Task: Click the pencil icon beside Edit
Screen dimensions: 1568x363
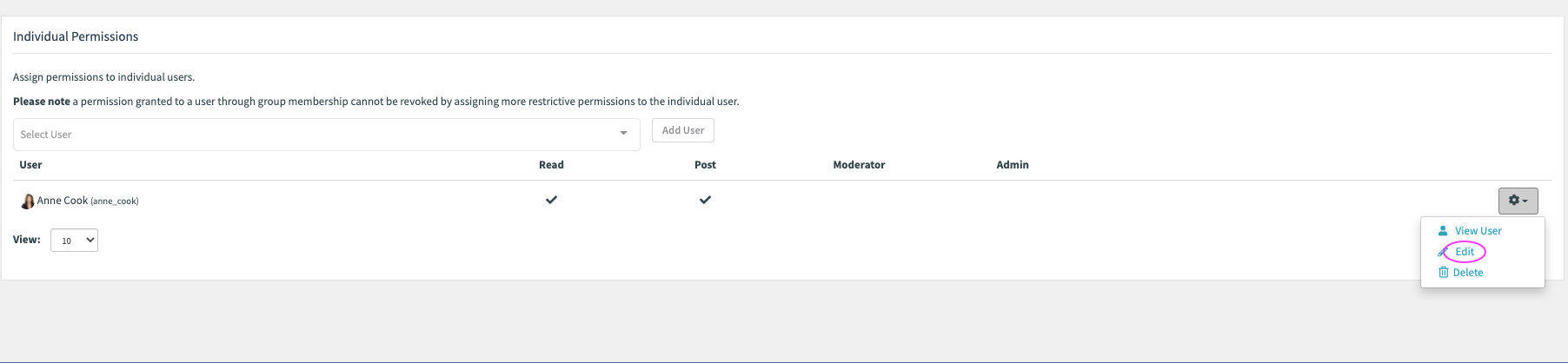Action: (1443, 252)
